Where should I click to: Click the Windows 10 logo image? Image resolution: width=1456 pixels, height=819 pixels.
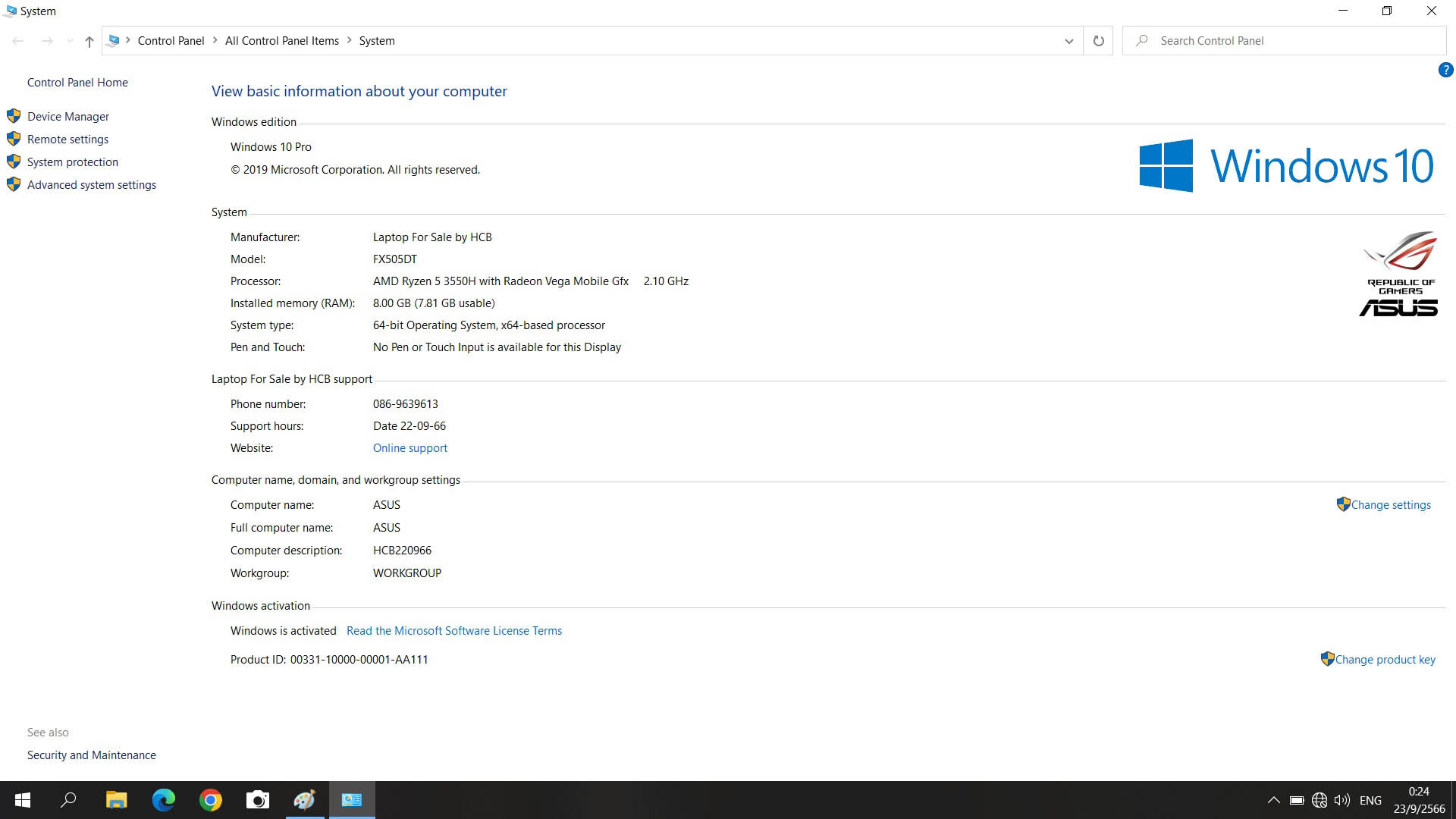(x=1286, y=165)
